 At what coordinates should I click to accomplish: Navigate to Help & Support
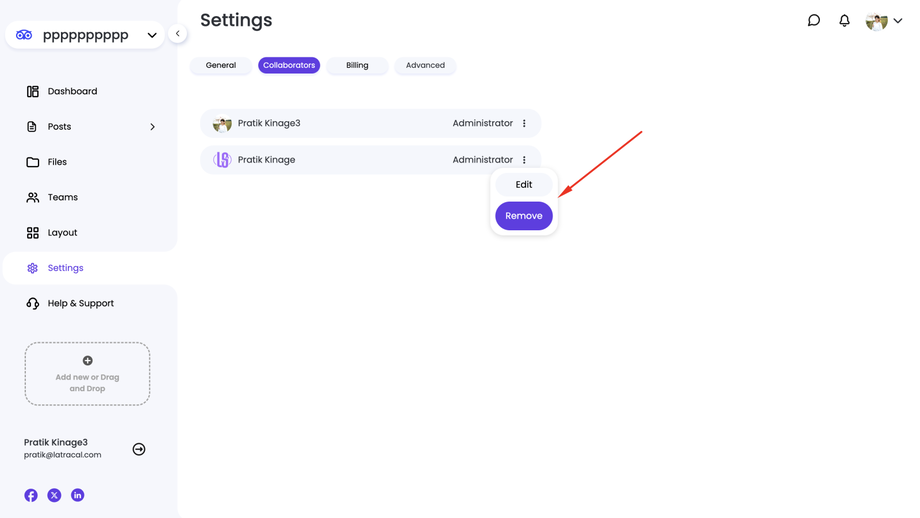(x=80, y=303)
